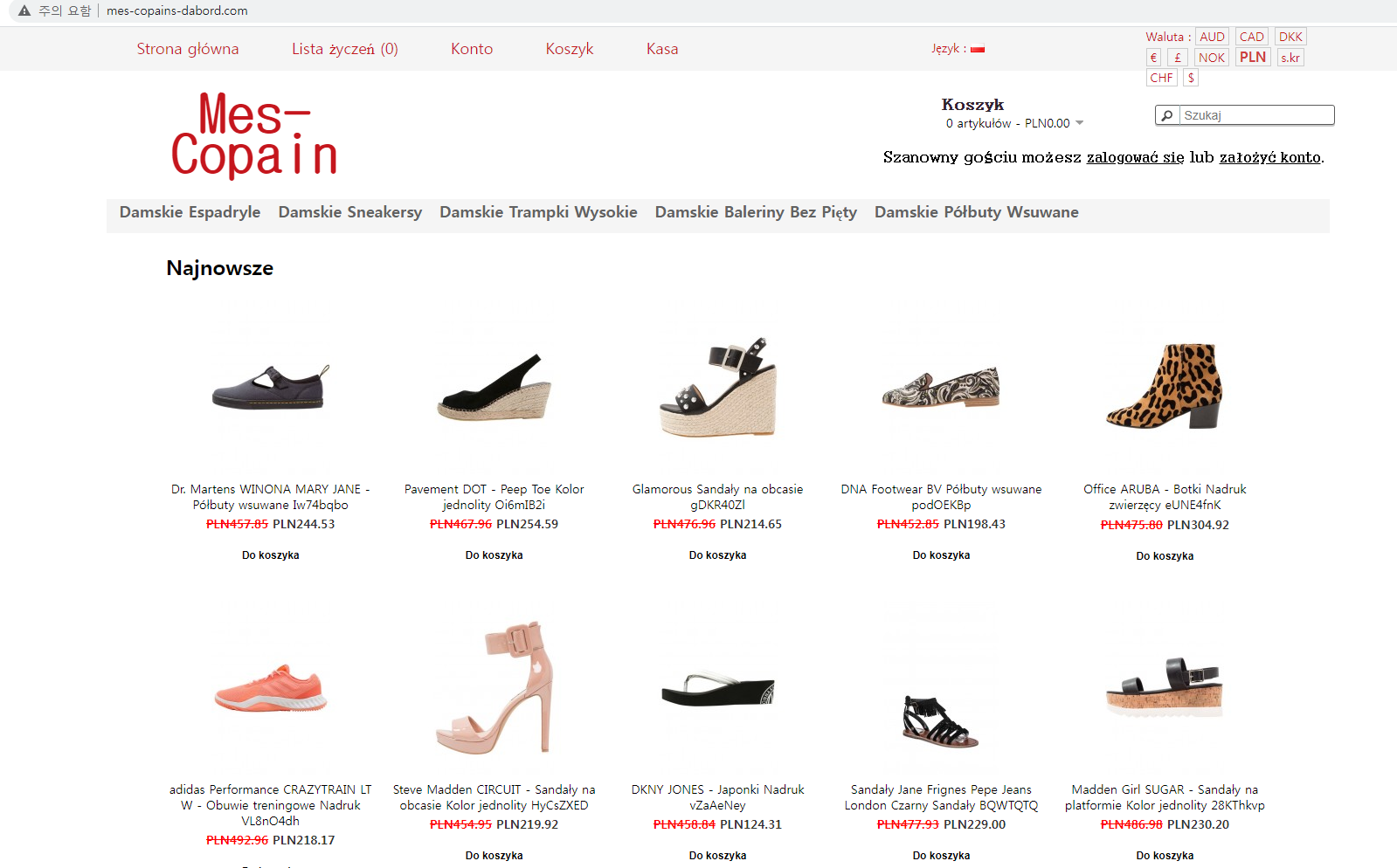Open Office ARUBA leopard boot image
The height and width of the screenshot is (868, 1397).
[x=1165, y=385]
